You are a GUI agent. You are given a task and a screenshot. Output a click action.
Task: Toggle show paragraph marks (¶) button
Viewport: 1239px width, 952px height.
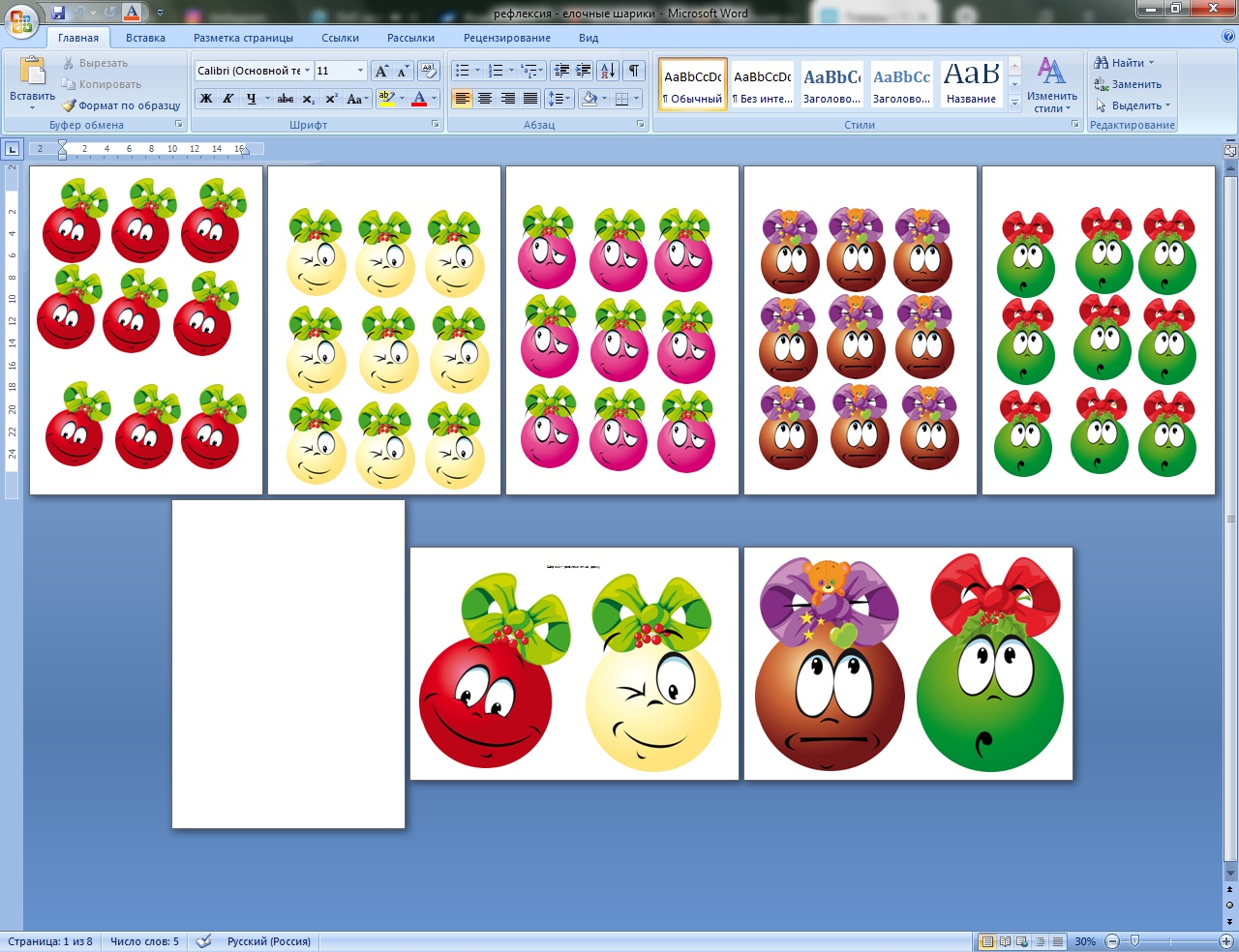(634, 71)
